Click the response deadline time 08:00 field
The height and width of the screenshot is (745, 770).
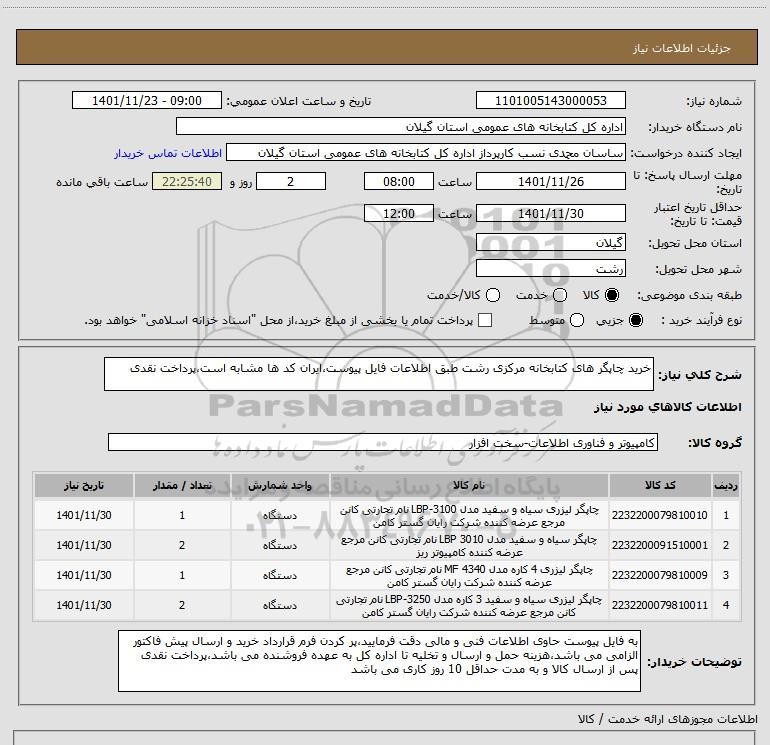tap(399, 181)
